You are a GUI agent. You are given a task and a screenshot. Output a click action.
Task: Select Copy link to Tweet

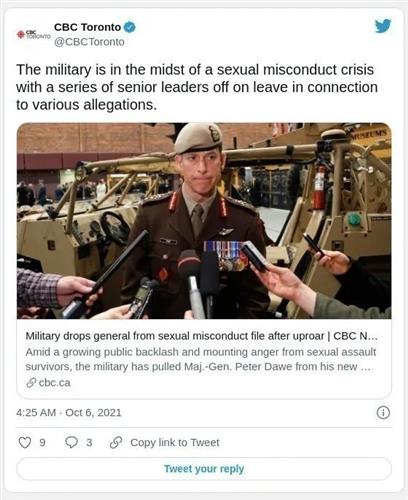click(175, 443)
